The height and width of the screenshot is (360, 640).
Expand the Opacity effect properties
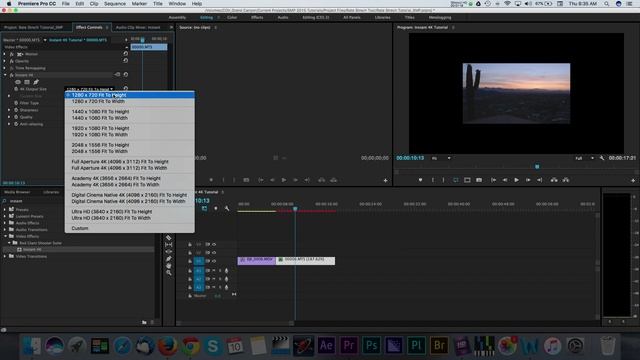pos(5,61)
